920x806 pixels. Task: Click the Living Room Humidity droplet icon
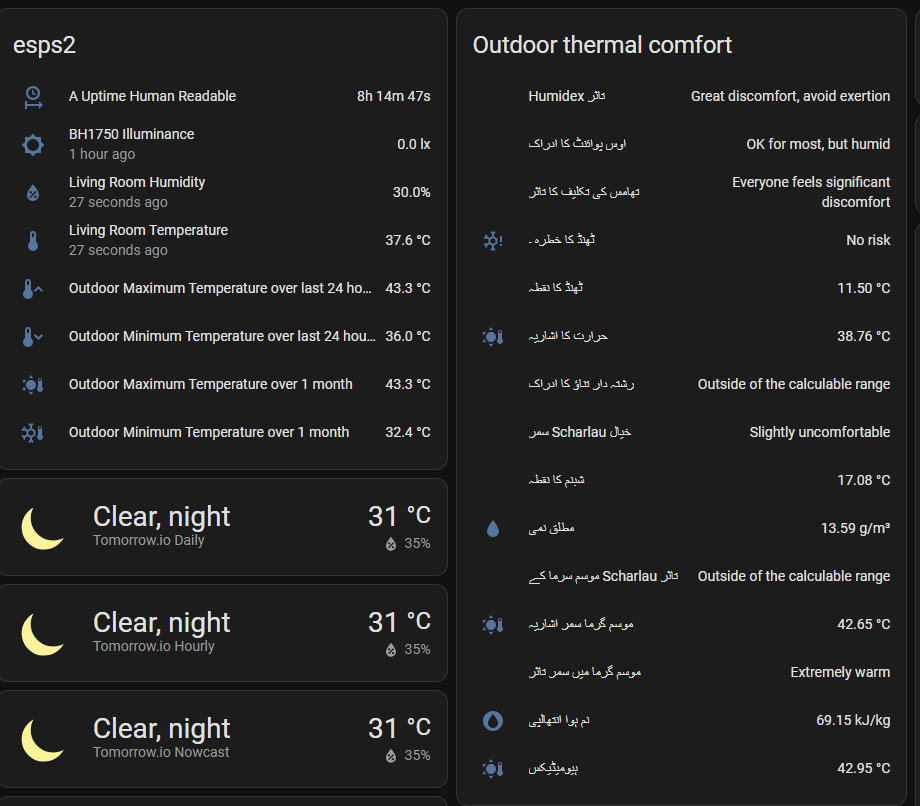click(x=33, y=192)
